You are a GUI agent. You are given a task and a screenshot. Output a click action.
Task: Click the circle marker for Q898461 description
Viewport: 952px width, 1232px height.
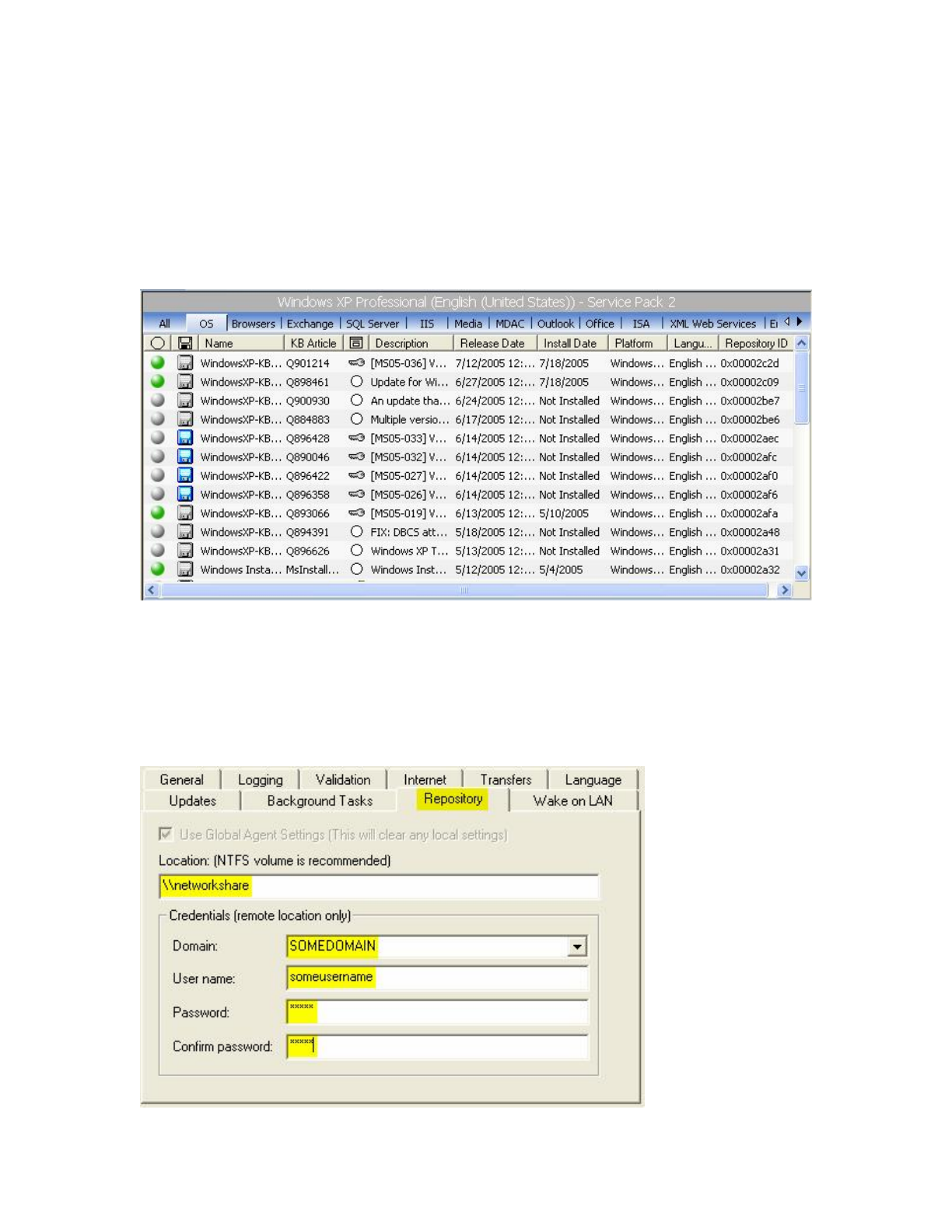coord(356,382)
